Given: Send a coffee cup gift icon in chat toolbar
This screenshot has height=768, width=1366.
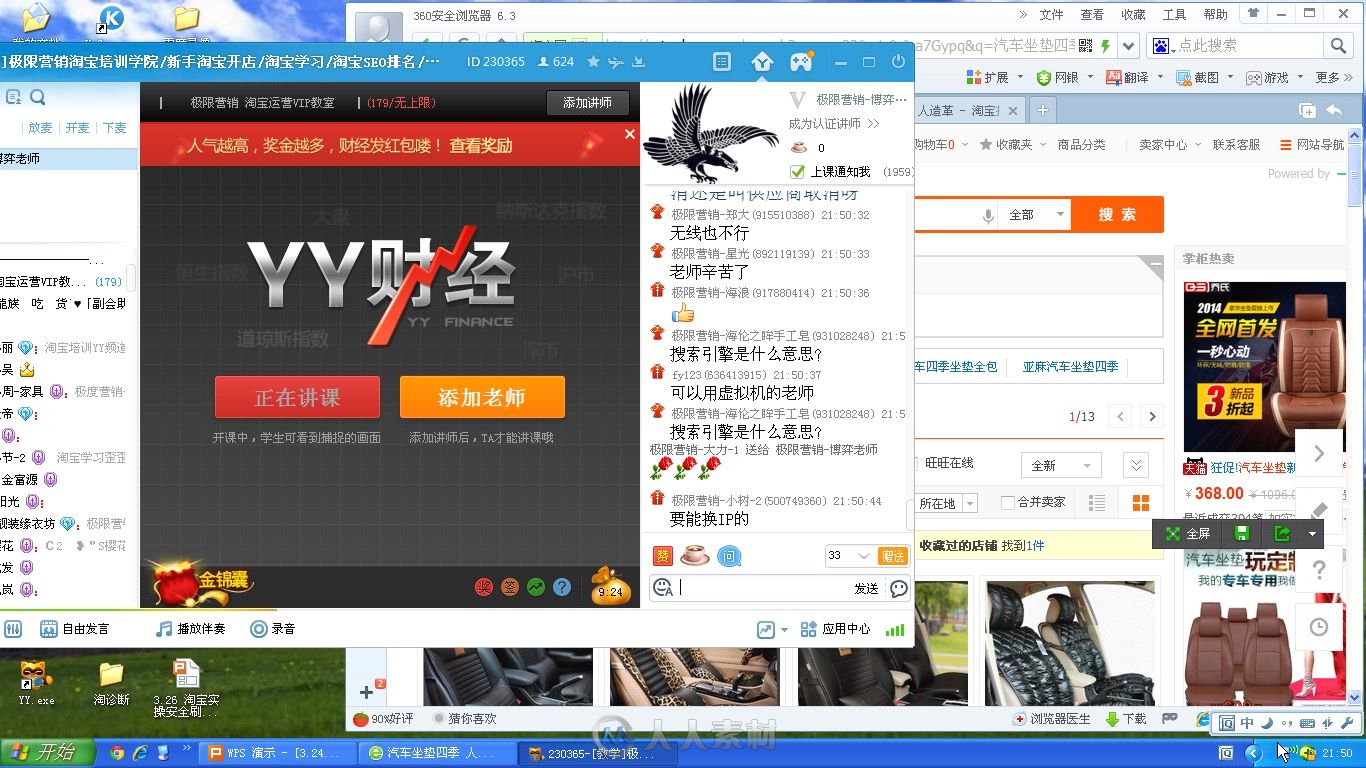Looking at the screenshot, I should tap(695, 556).
